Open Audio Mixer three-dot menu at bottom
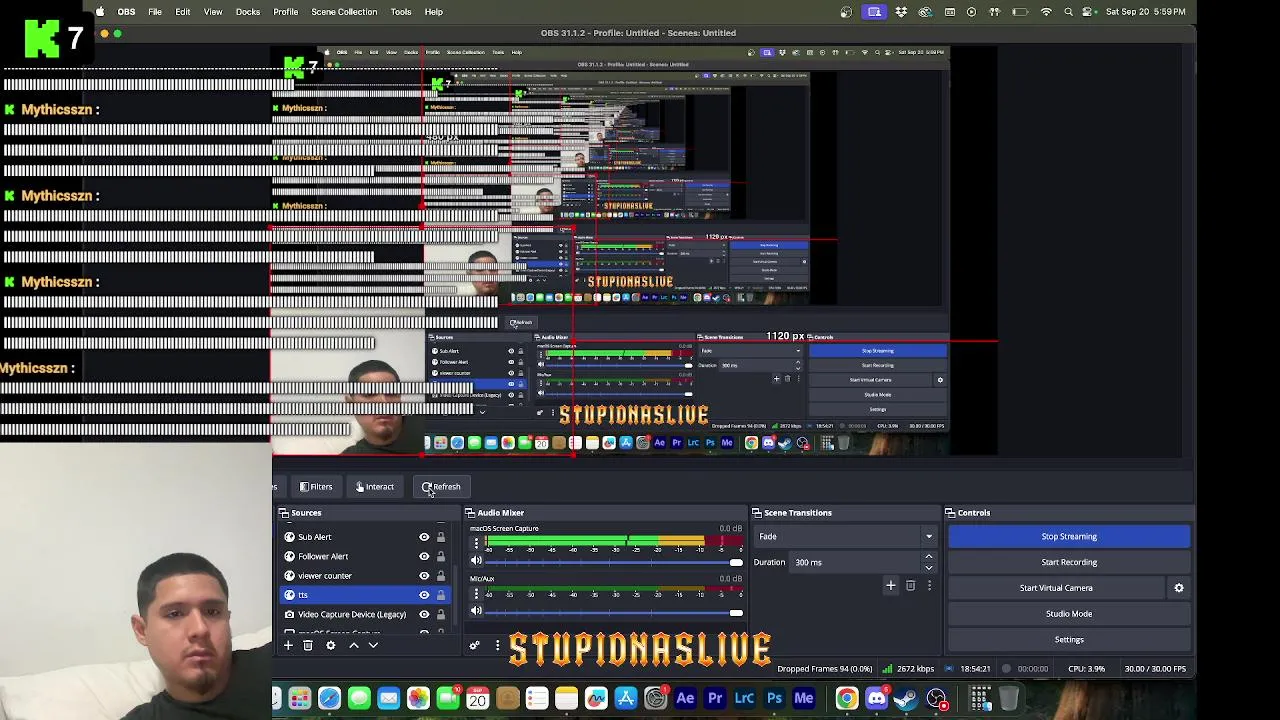1280x720 pixels. point(497,645)
